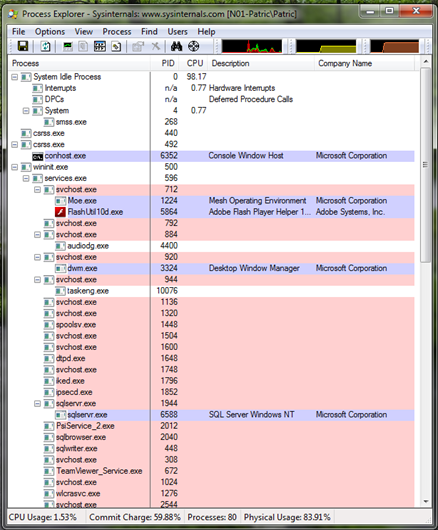
Task: Collapse the System process node
Action: (26, 111)
